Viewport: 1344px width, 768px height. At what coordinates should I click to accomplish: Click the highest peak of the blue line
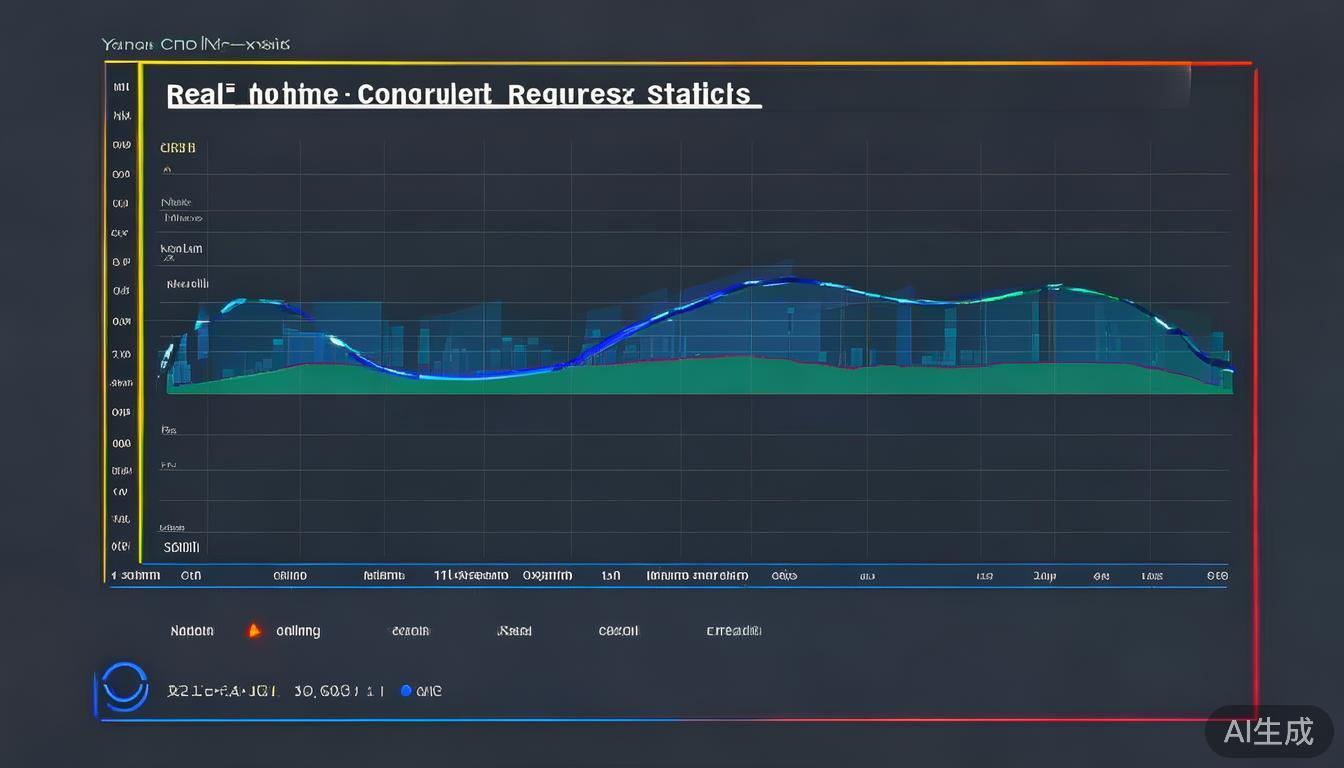790,280
